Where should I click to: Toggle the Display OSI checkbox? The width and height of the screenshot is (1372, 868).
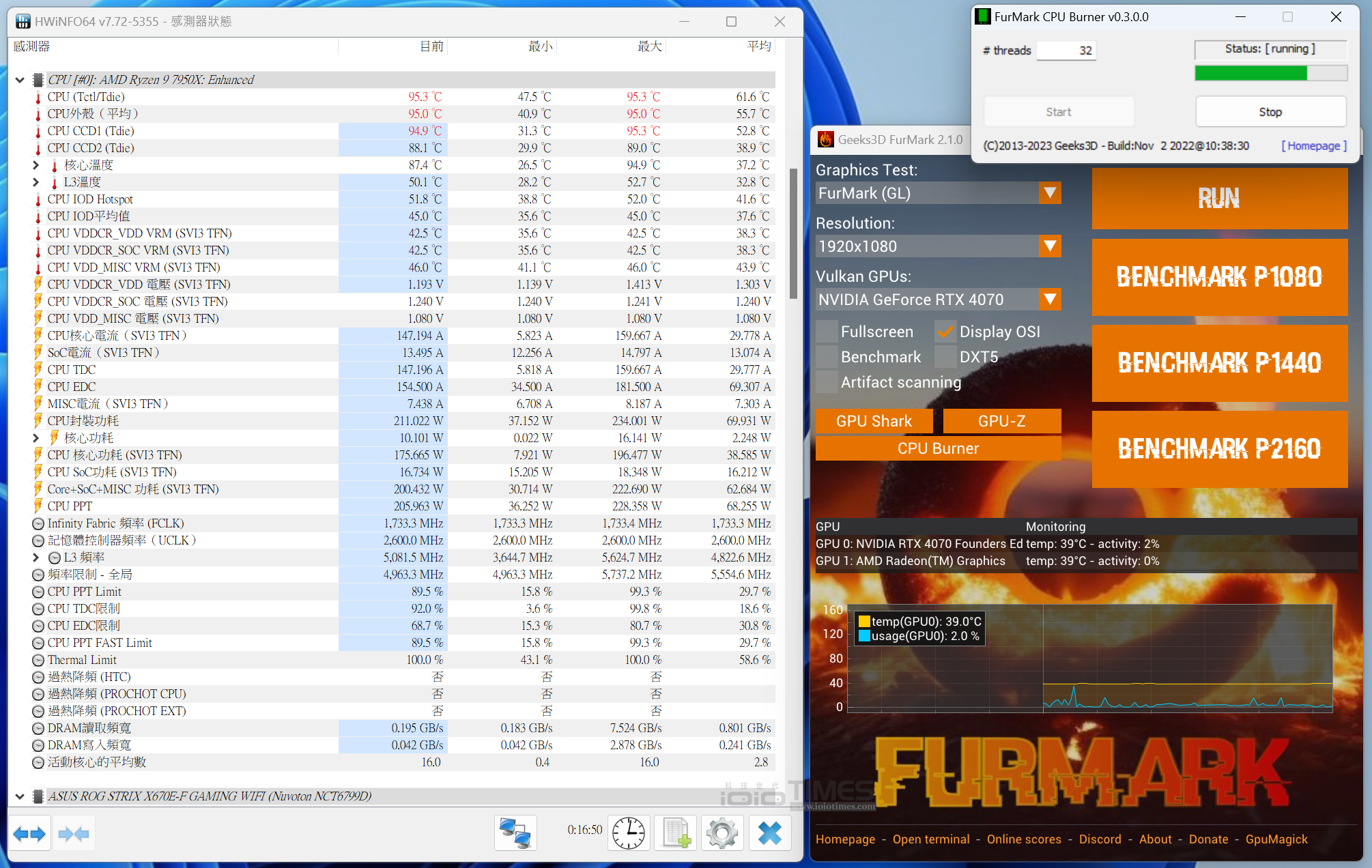pos(945,332)
